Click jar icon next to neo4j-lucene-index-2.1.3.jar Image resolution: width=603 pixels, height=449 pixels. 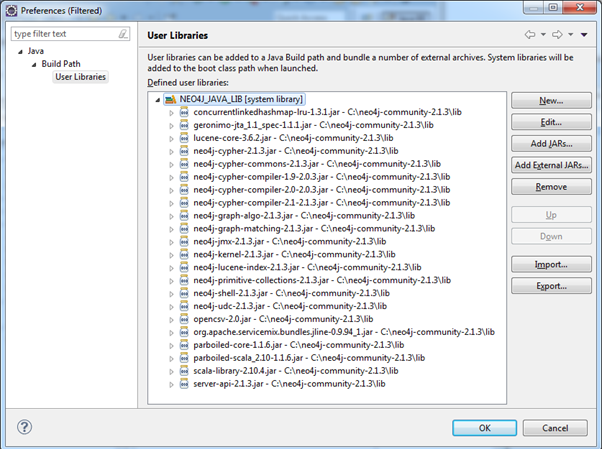point(184,268)
